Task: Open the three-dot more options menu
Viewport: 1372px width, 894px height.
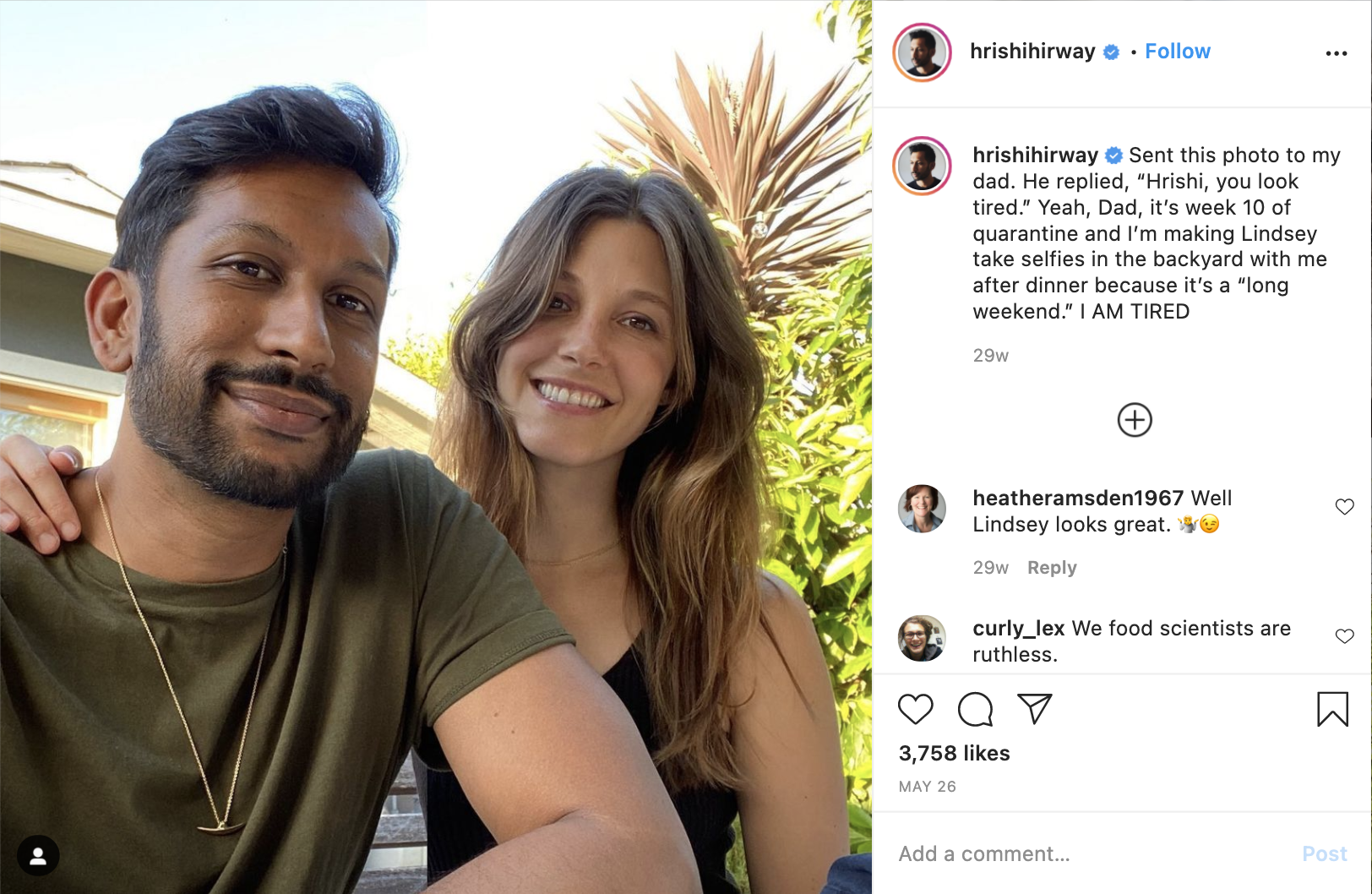Action: coord(1337,53)
